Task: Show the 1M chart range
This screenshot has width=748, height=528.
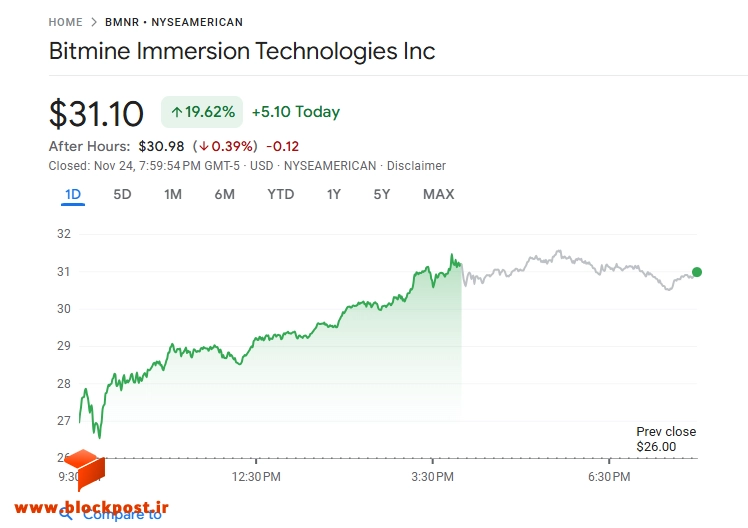Action: click(x=173, y=195)
